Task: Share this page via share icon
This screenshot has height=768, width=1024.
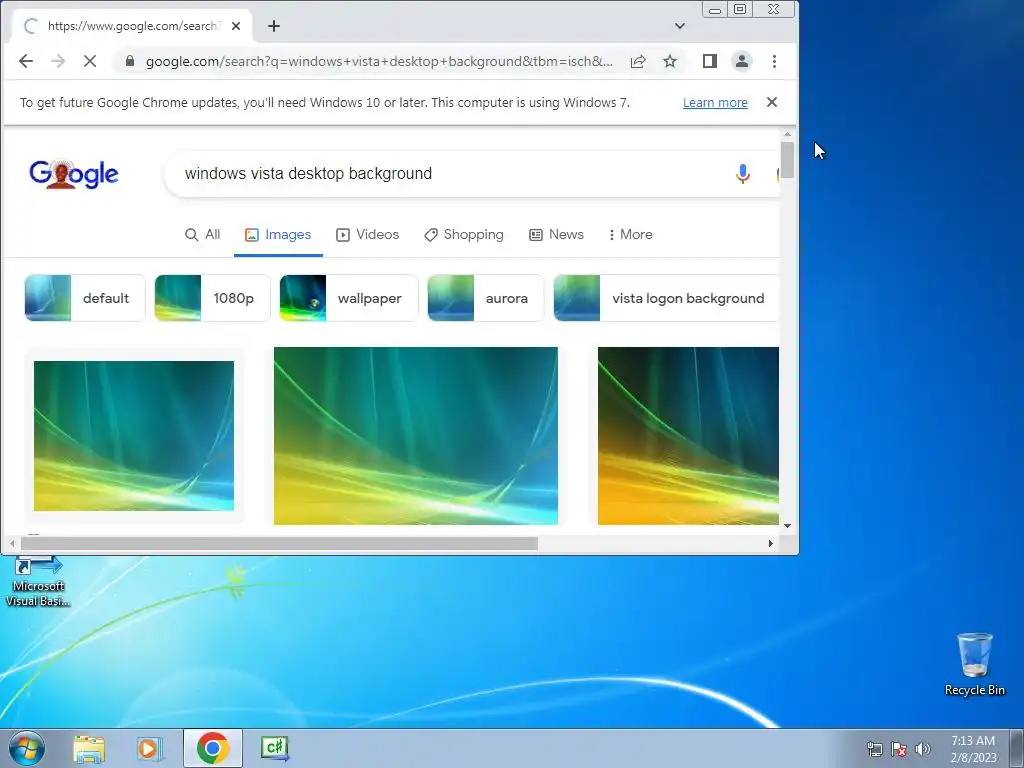Action: [638, 61]
